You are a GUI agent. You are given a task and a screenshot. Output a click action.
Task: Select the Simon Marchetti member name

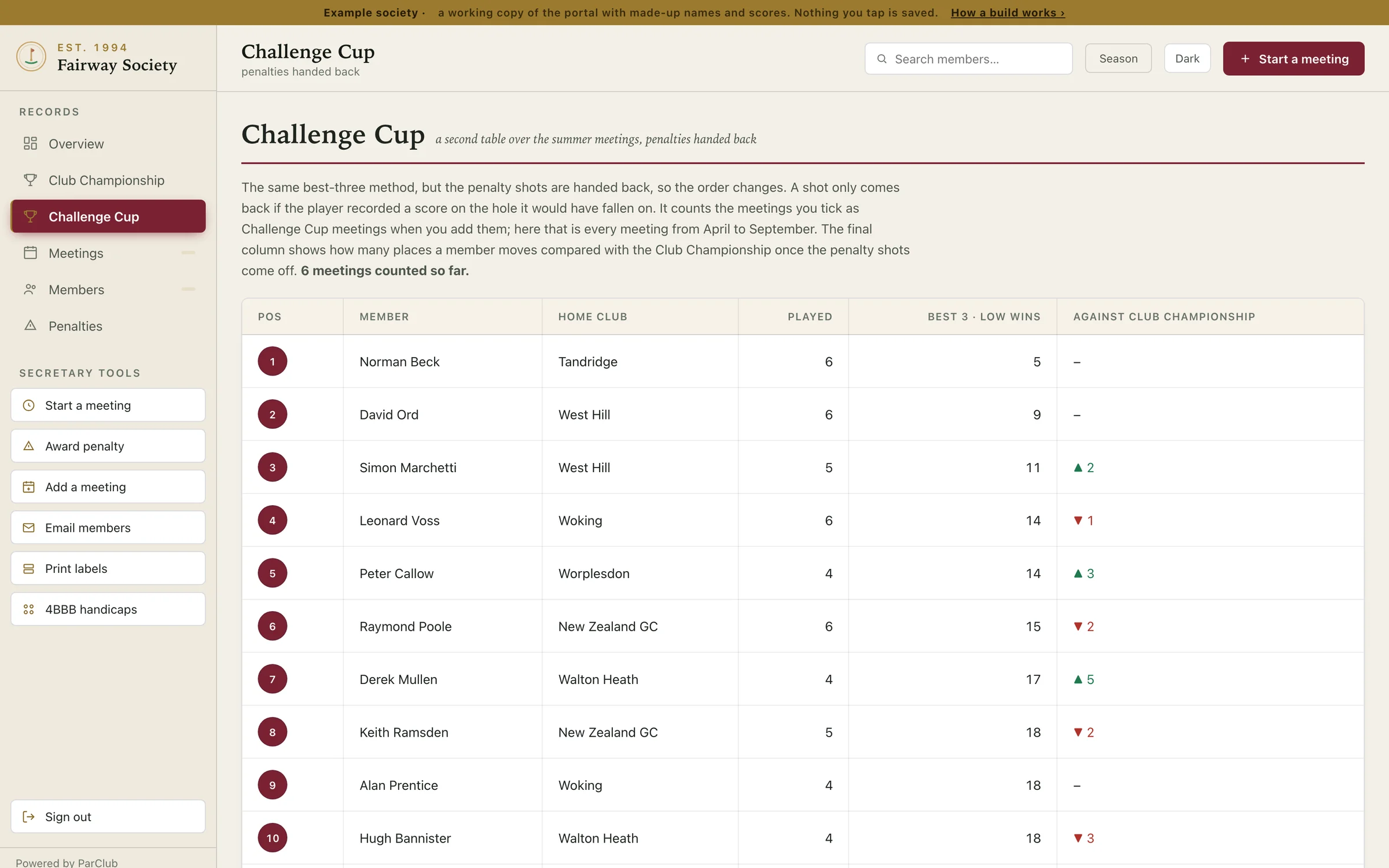(x=408, y=468)
